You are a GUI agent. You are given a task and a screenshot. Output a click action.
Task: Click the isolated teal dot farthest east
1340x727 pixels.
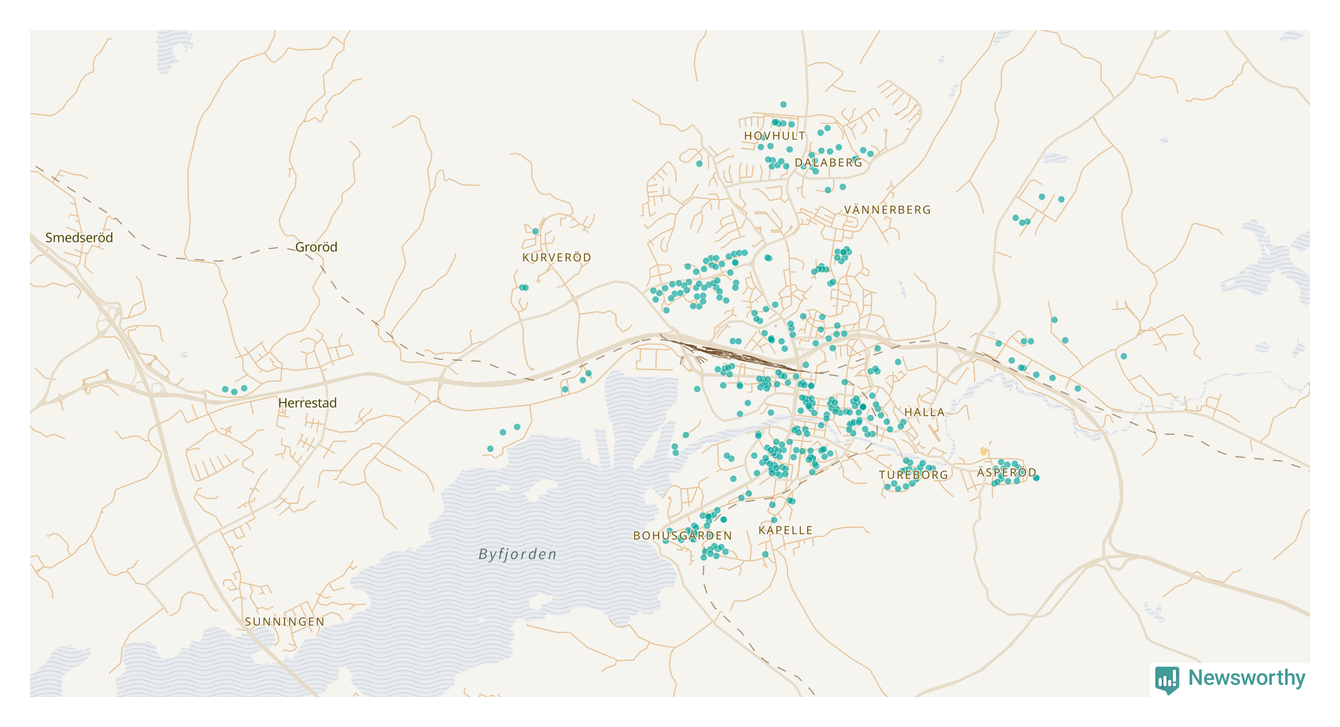pyautogui.click(x=1124, y=356)
